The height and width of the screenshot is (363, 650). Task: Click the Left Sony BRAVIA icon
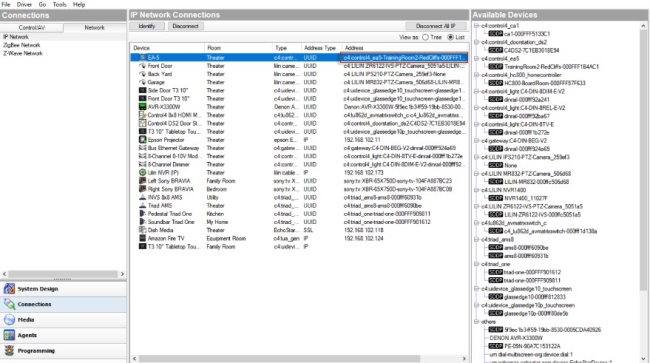coord(143,181)
